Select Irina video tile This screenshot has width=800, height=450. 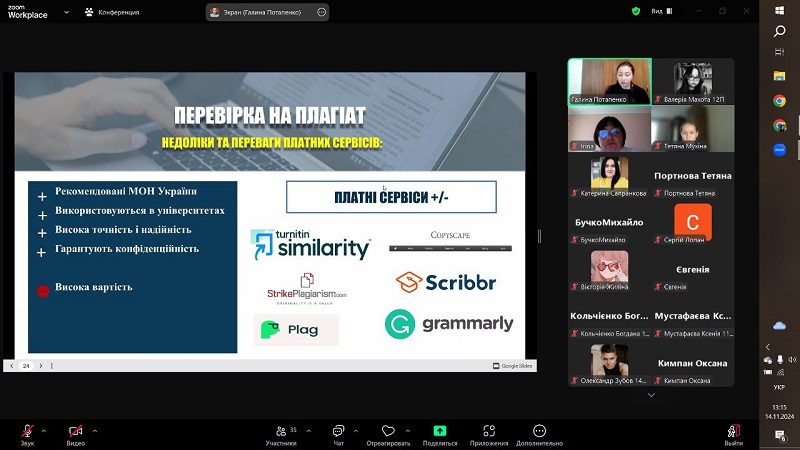[610, 129]
